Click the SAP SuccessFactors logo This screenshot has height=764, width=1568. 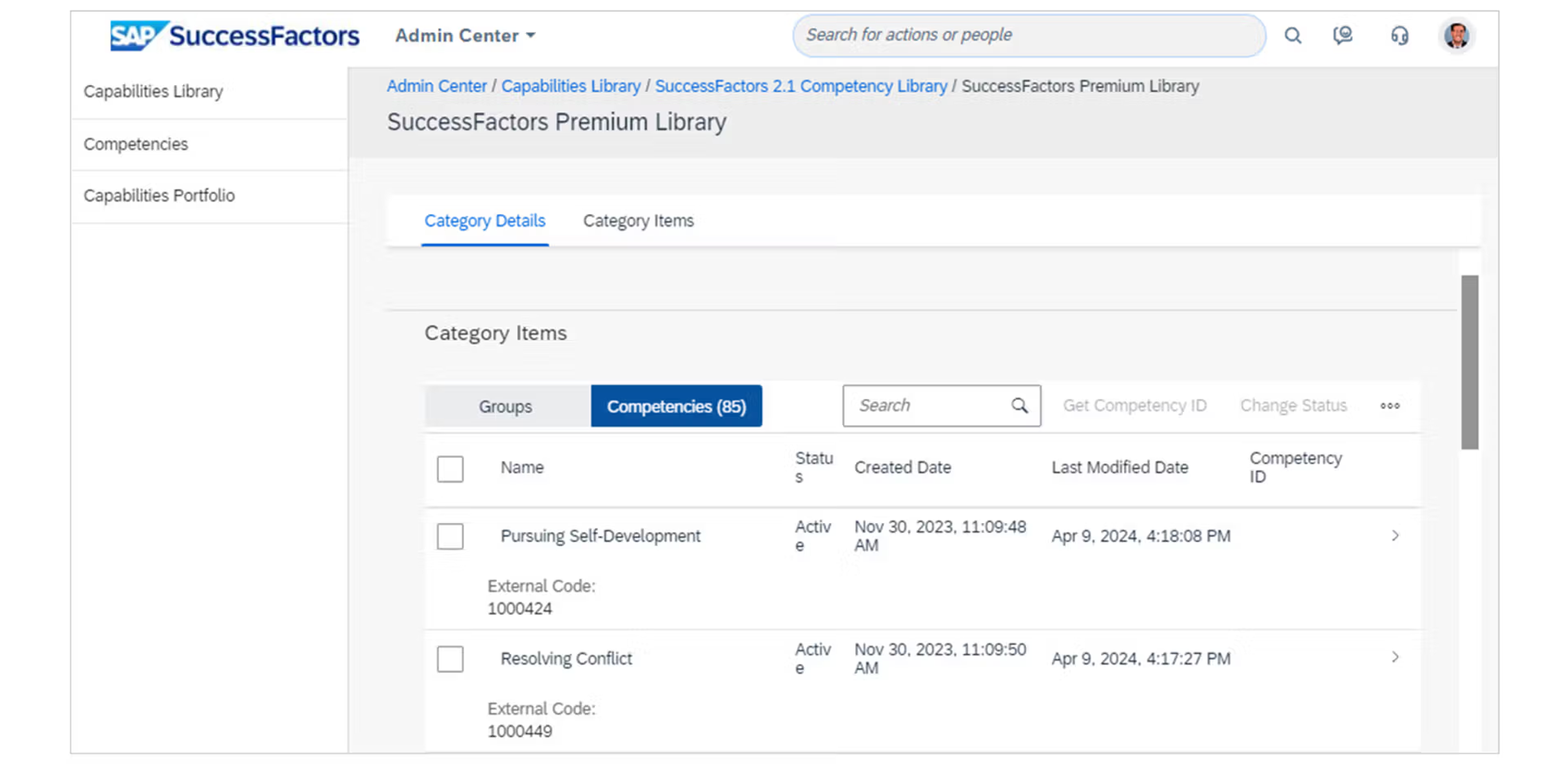pyautogui.click(x=234, y=35)
